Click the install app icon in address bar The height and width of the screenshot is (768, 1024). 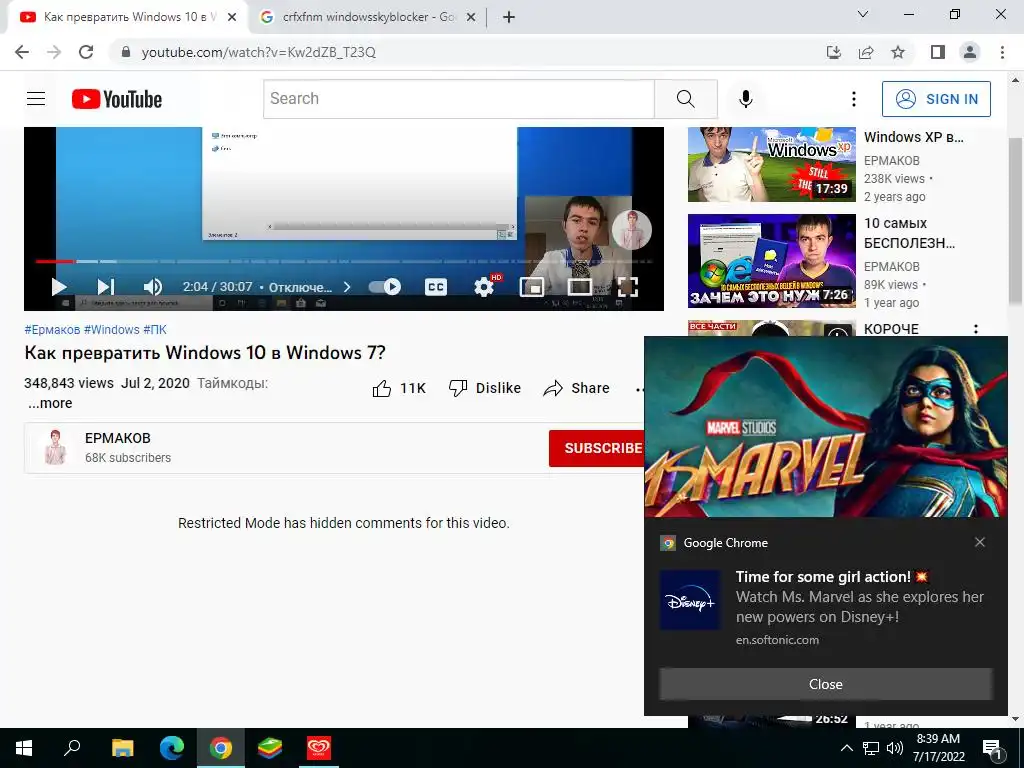click(x=833, y=52)
